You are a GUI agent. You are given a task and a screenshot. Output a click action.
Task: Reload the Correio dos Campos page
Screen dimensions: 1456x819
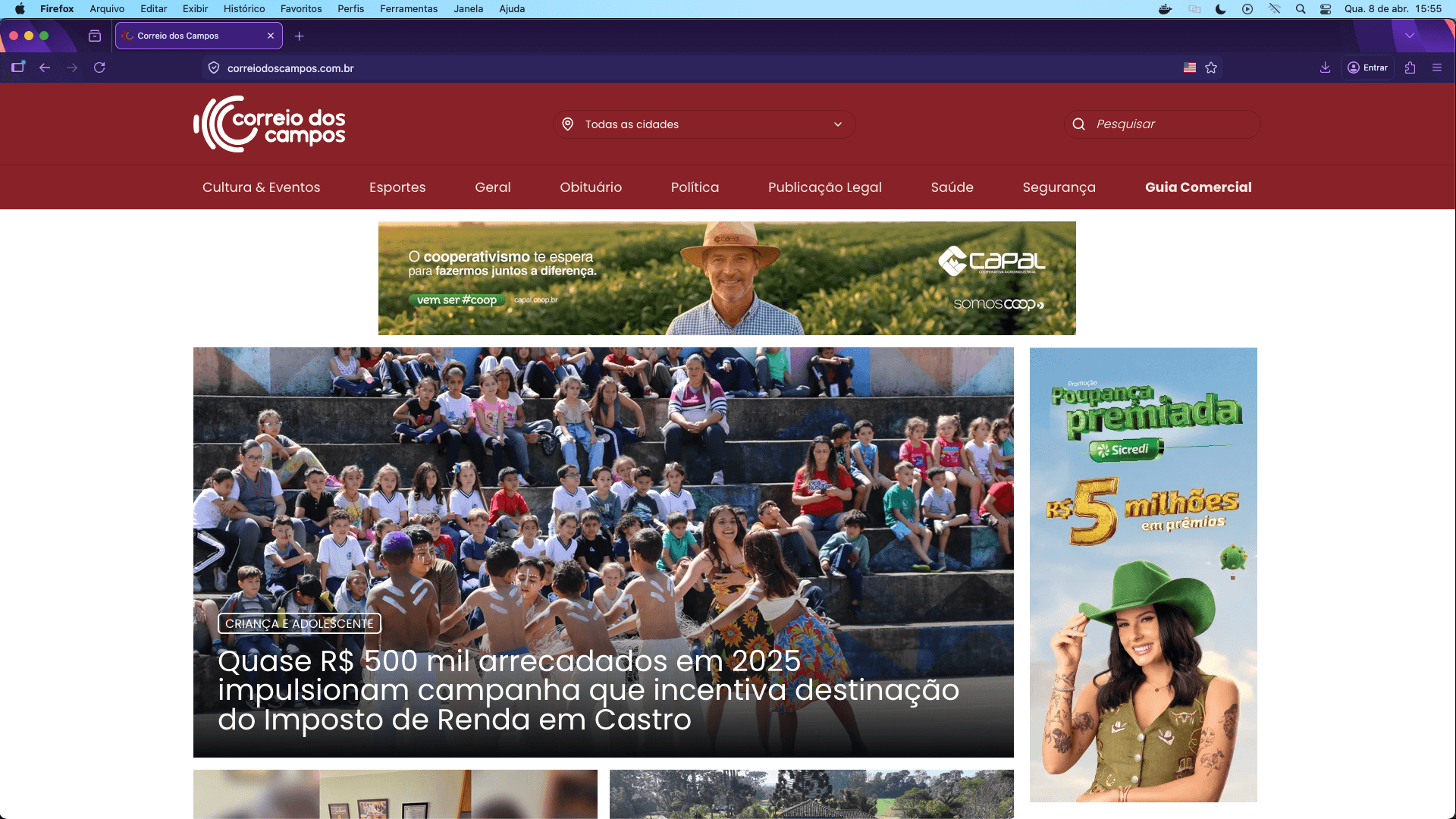(x=99, y=67)
